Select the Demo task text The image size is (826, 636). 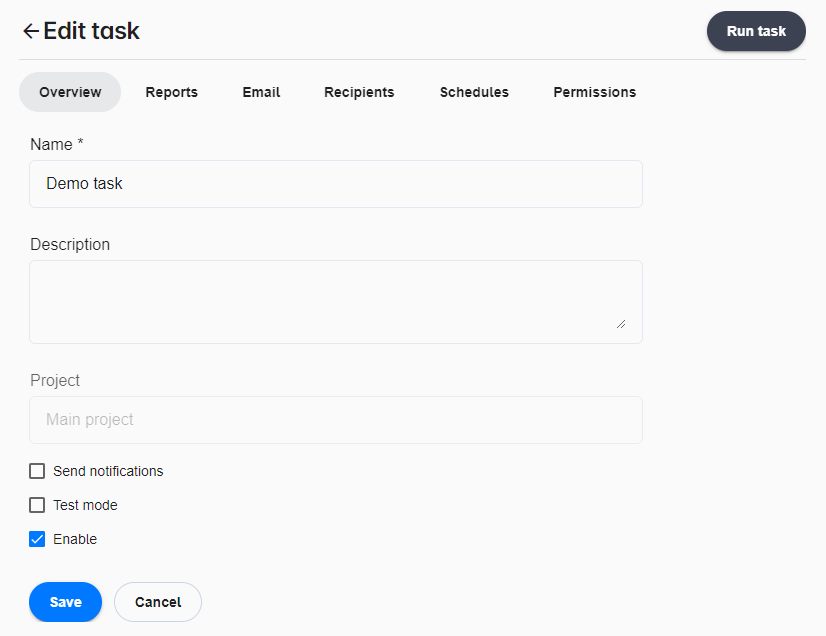click(84, 184)
